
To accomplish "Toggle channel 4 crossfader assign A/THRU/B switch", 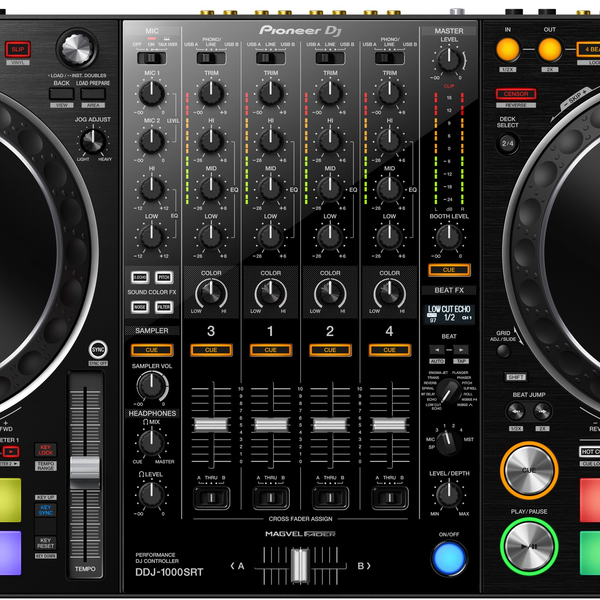I will coord(390,498).
